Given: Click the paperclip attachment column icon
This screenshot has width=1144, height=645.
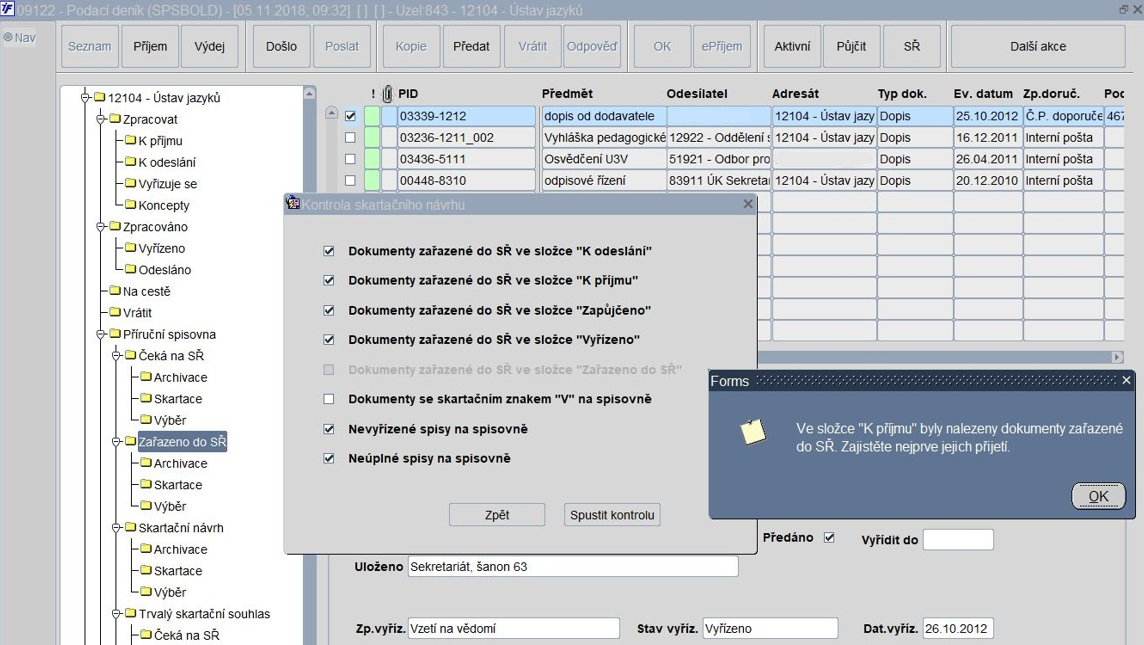Looking at the screenshot, I should point(388,94).
